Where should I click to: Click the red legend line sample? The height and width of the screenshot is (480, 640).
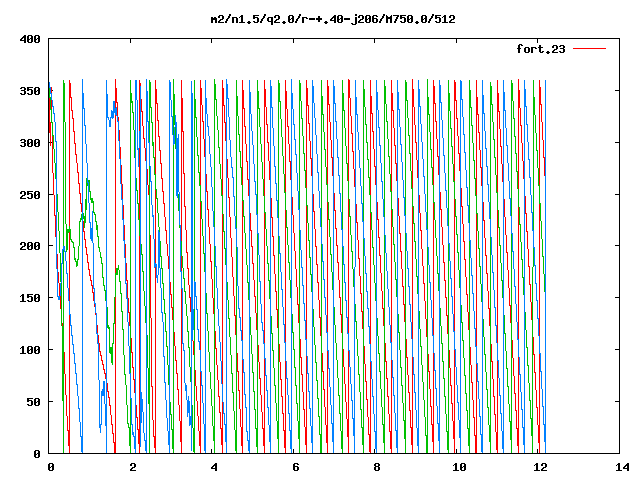[589, 49]
